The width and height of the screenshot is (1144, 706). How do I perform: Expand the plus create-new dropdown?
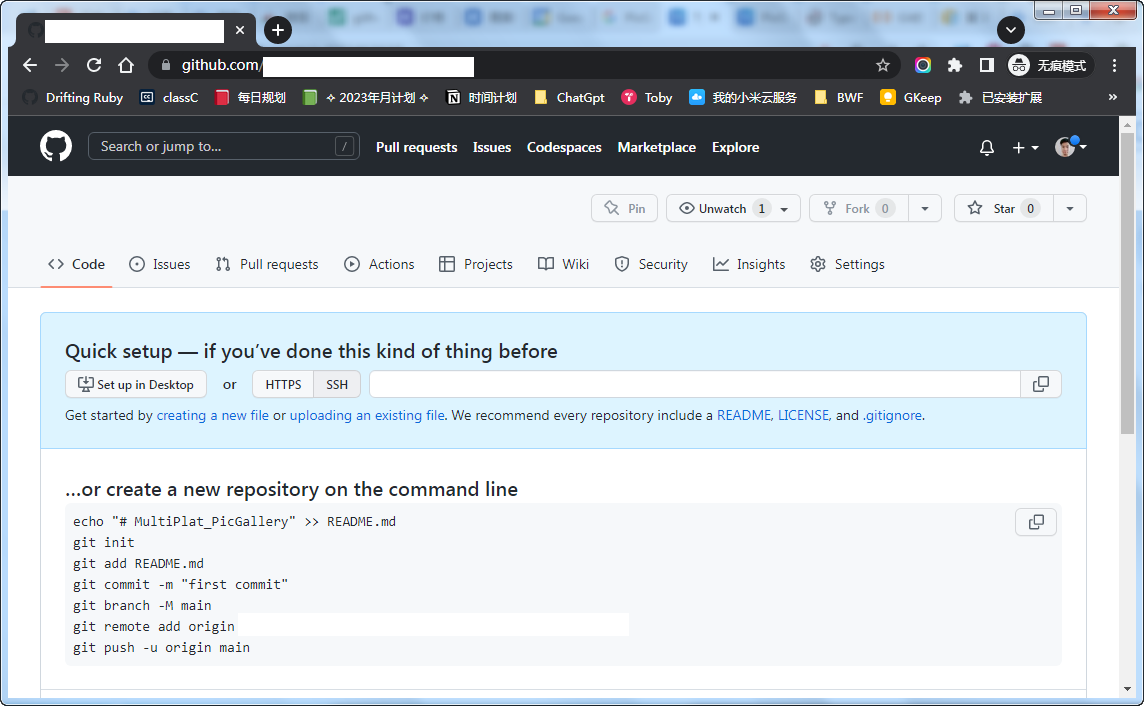tap(1025, 148)
